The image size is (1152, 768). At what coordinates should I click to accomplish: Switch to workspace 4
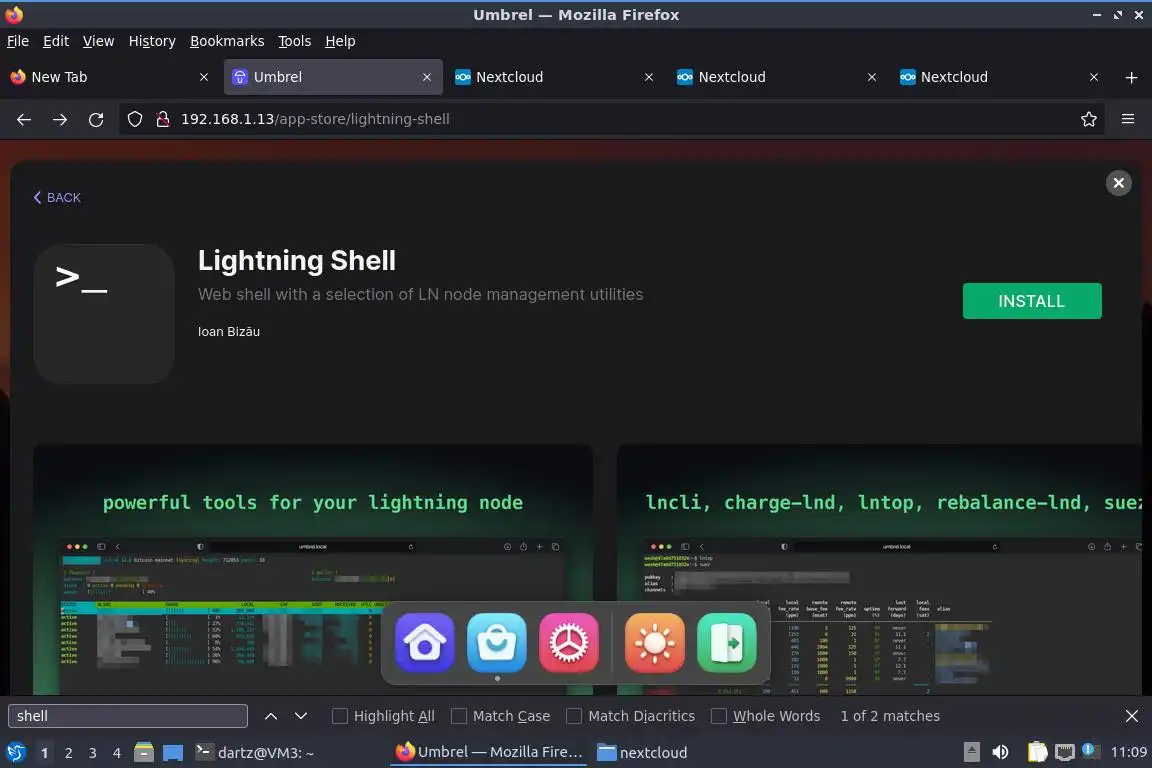click(117, 753)
